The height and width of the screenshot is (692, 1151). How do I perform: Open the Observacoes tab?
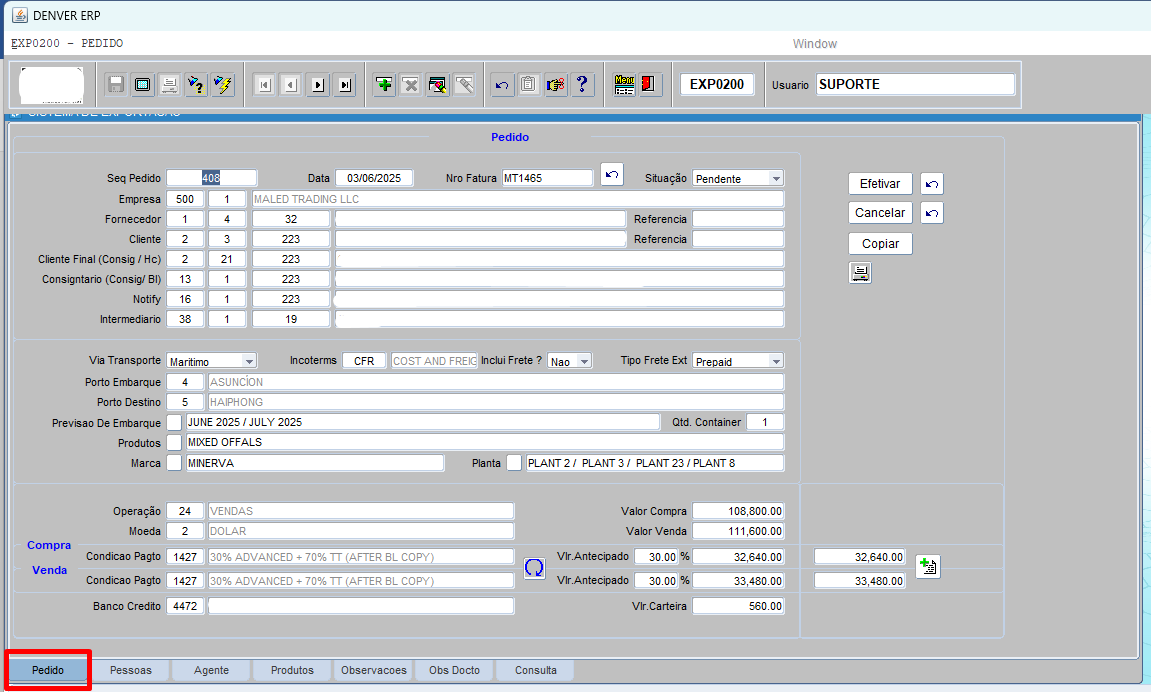coord(373,670)
